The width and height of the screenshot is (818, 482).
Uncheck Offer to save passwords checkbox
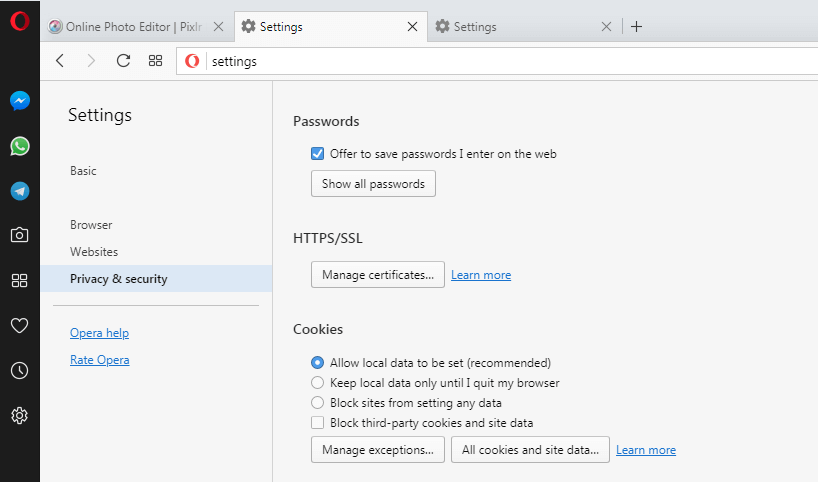318,154
